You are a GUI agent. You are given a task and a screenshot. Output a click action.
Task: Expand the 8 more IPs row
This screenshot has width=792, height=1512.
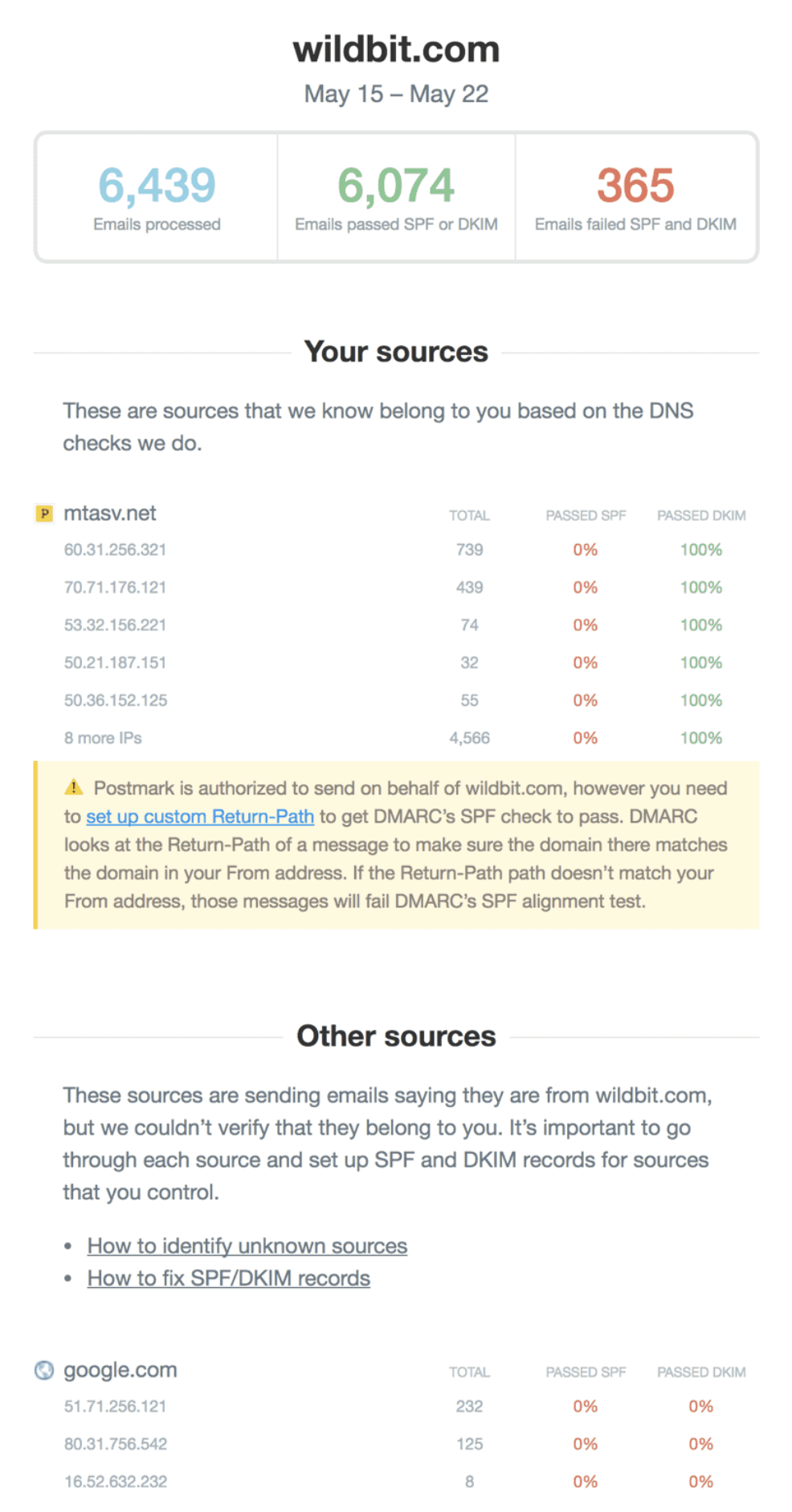(103, 738)
